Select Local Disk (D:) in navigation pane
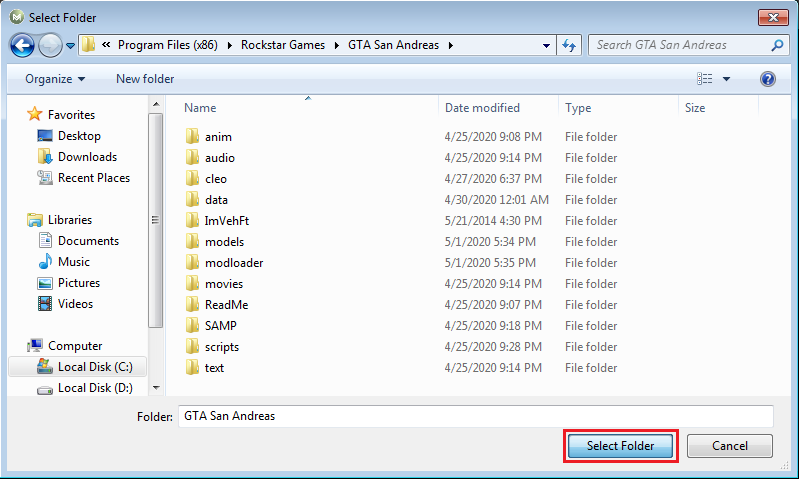Viewport: 799px width, 479px height. coord(85,388)
